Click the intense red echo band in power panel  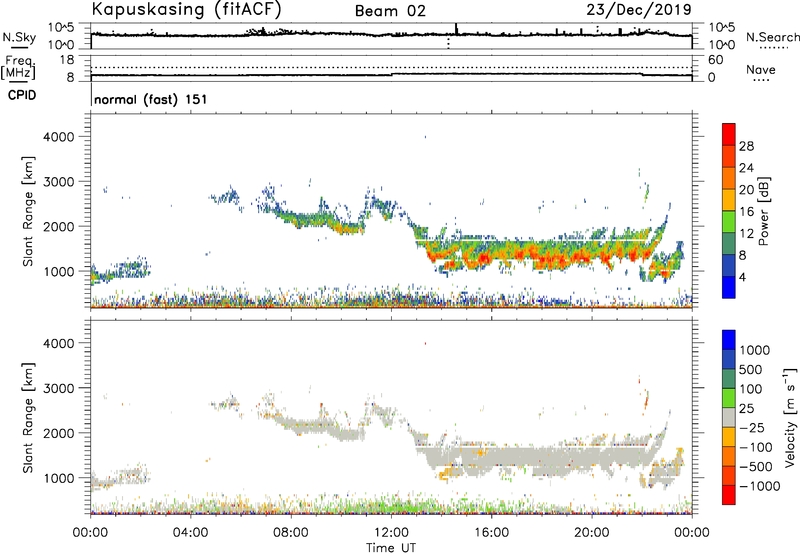pos(541,254)
